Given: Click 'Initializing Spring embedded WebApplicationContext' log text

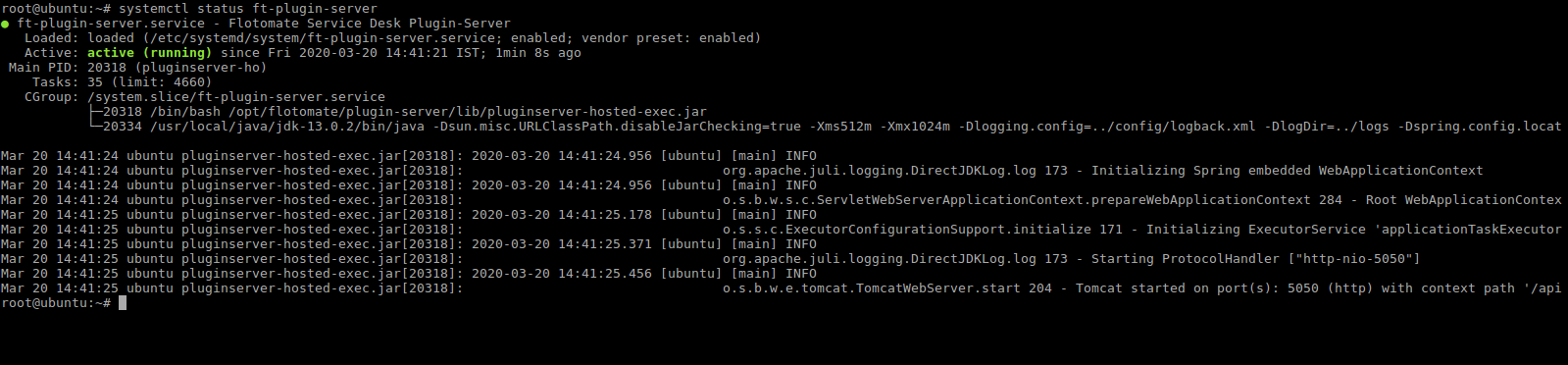Looking at the screenshot, I should (1288, 171).
